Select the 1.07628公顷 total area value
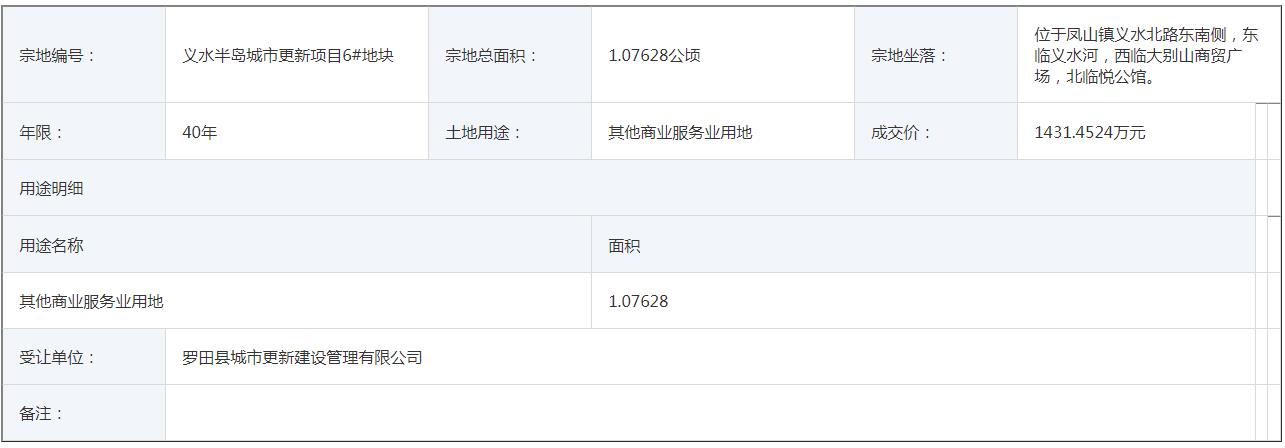1285x448 pixels. [x=654, y=55]
